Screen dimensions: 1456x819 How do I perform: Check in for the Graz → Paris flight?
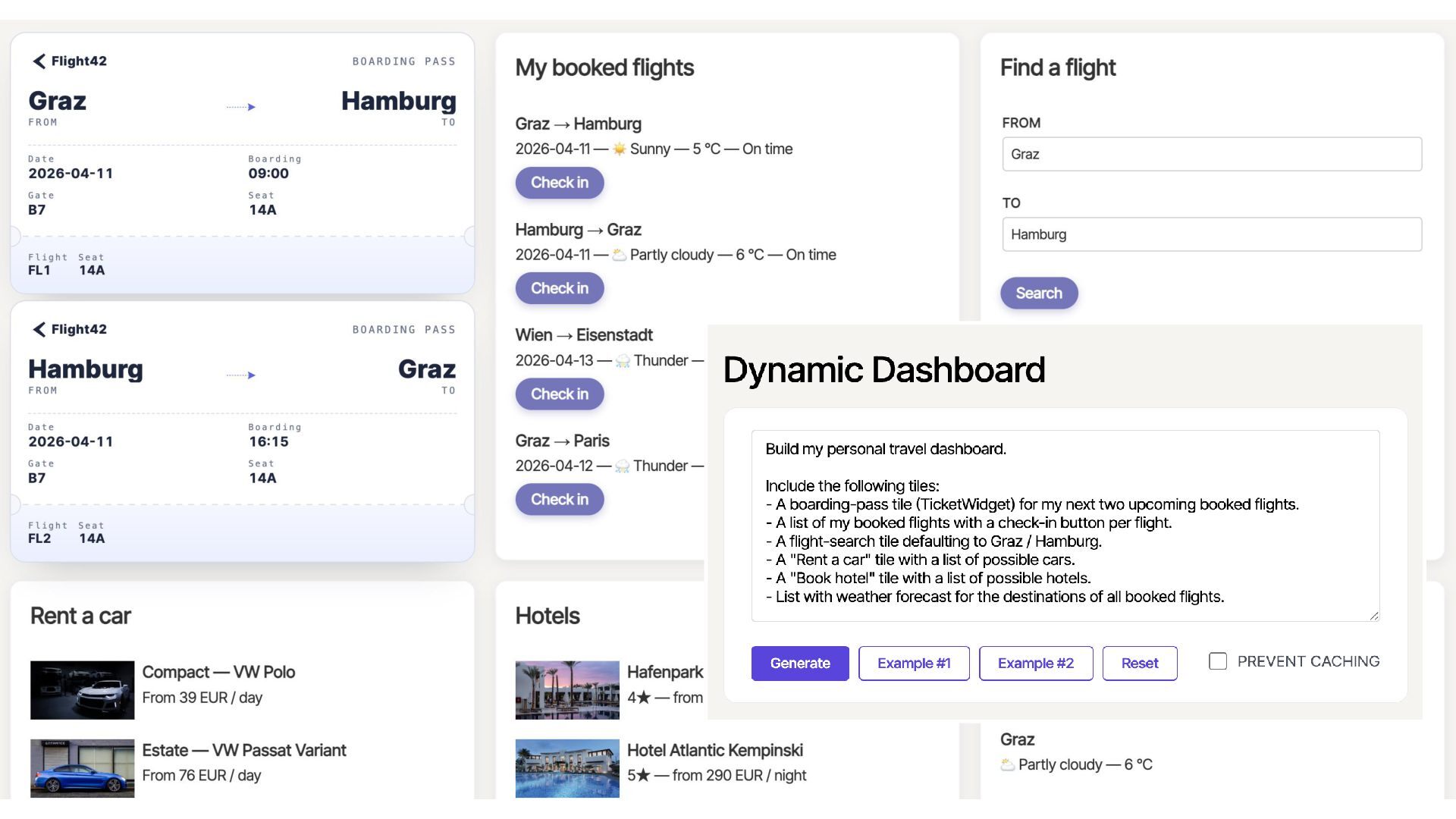pyautogui.click(x=560, y=500)
